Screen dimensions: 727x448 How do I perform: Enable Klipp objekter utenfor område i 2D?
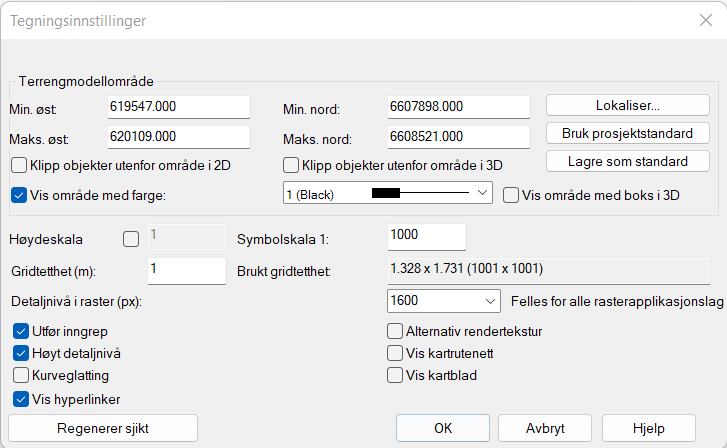point(19,165)
